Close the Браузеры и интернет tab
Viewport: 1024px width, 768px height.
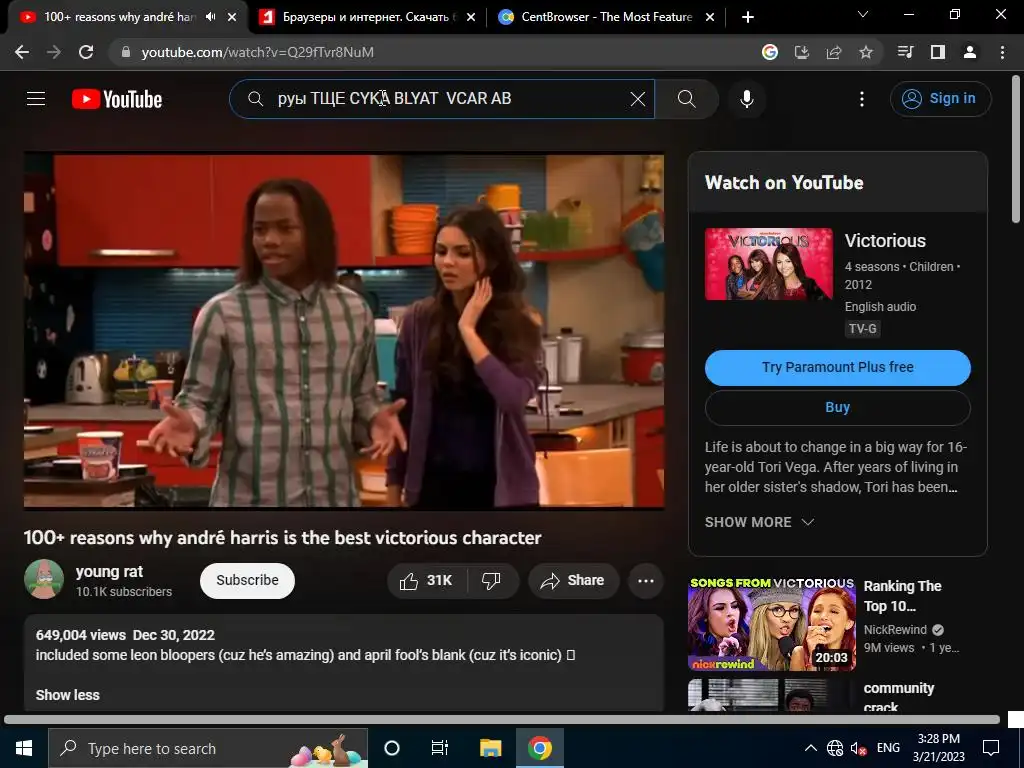tap(471, 17)
